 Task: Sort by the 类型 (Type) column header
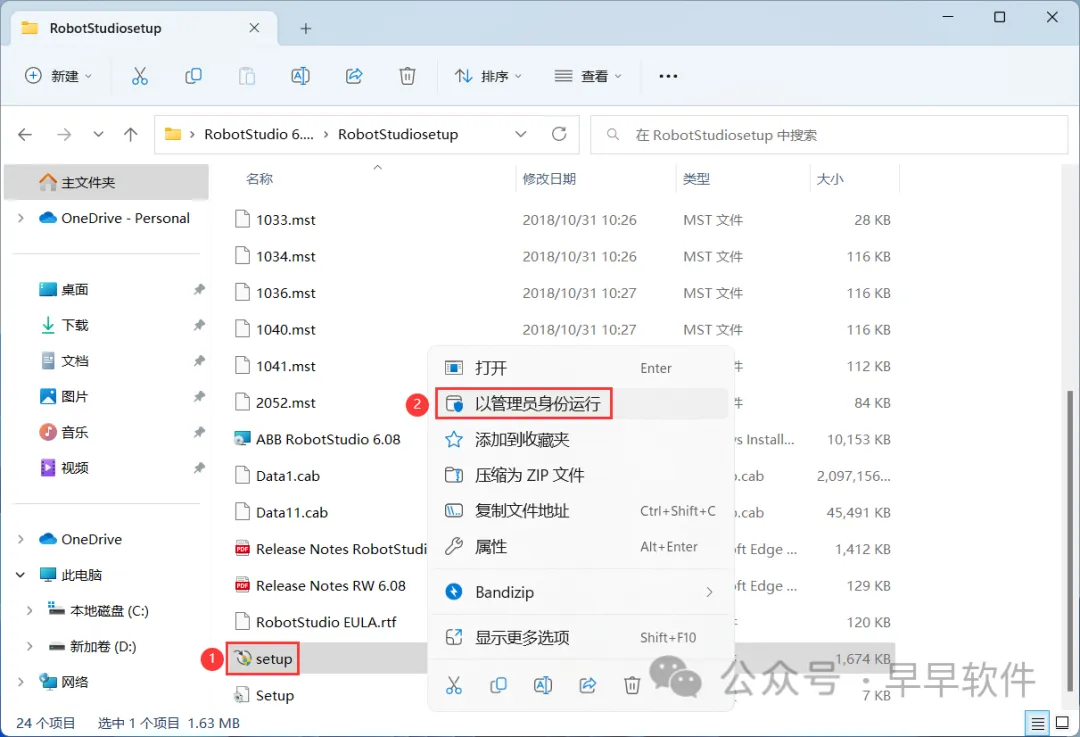pyautogui.click(x=696, y=179)
